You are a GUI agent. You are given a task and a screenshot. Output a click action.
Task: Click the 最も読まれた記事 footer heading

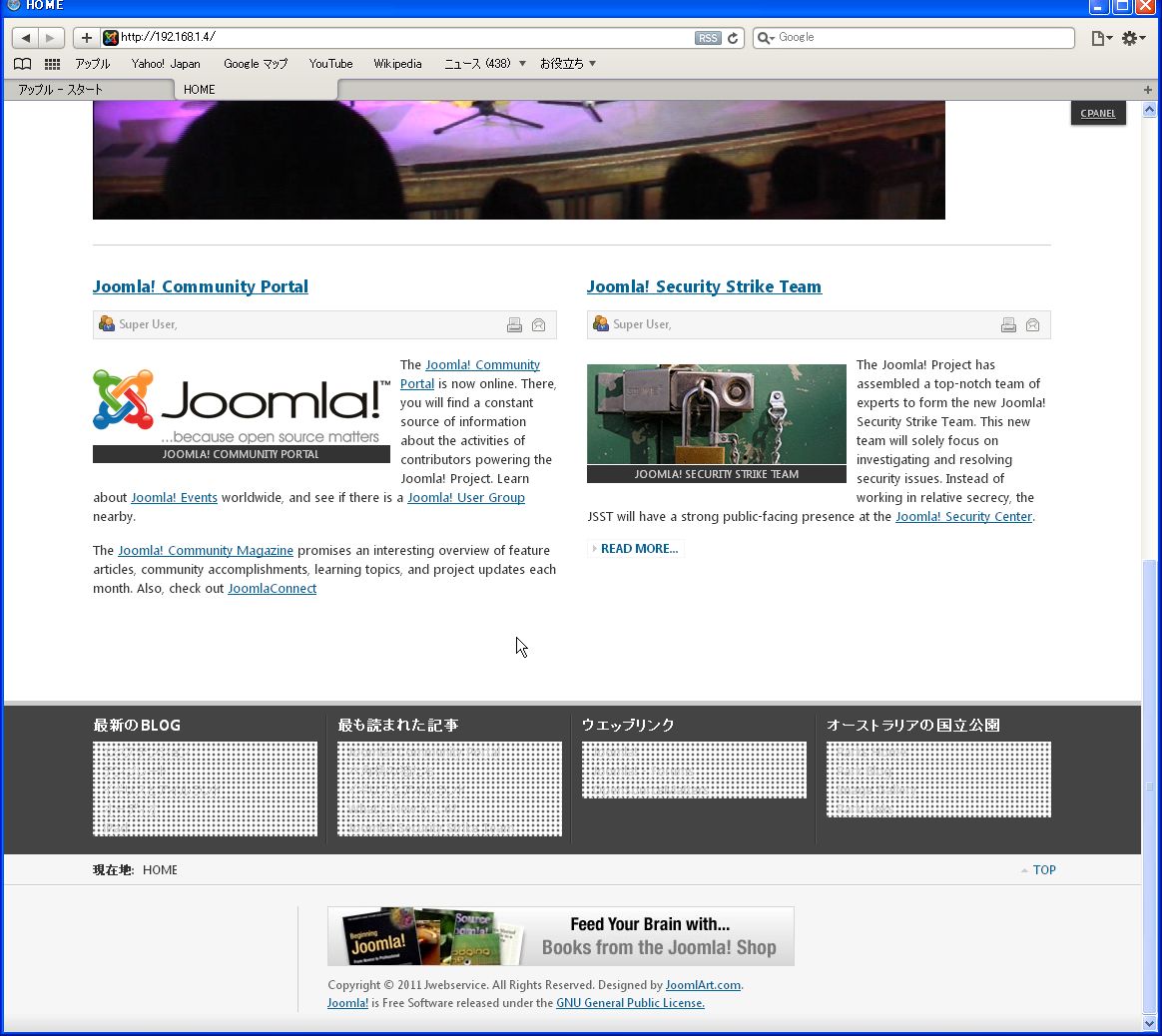[x=398, y=726]
